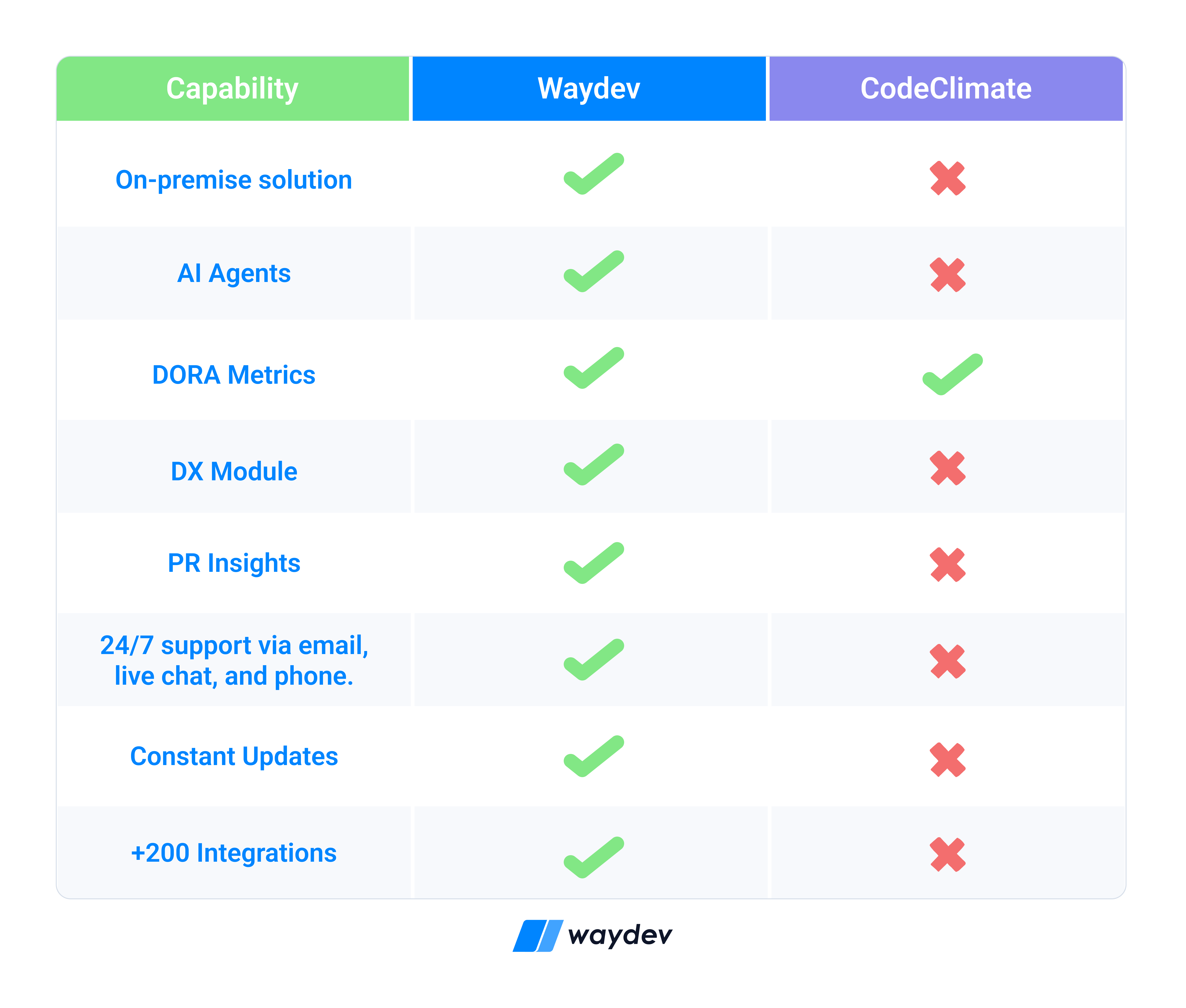1186x1008 pixels.
Task: Click the On-premise solution label
Action: (x=234, y=180)
